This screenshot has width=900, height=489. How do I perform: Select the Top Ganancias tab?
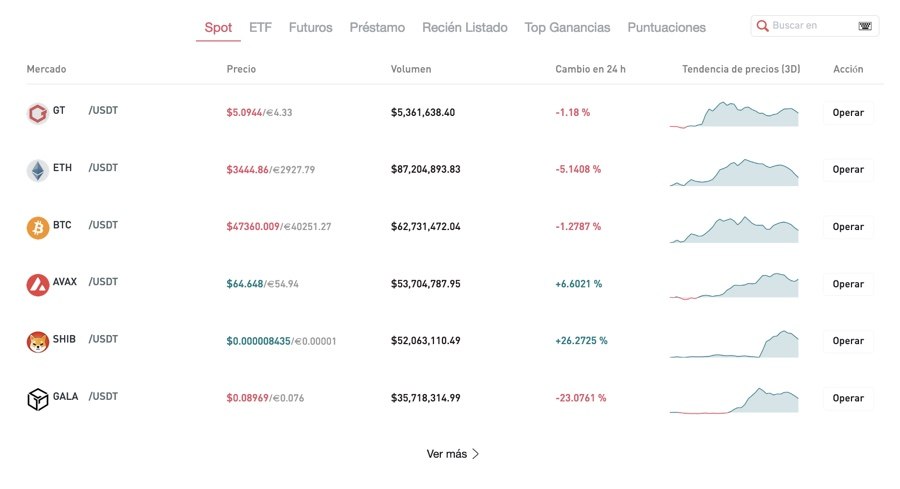click(x=567, y=28)
